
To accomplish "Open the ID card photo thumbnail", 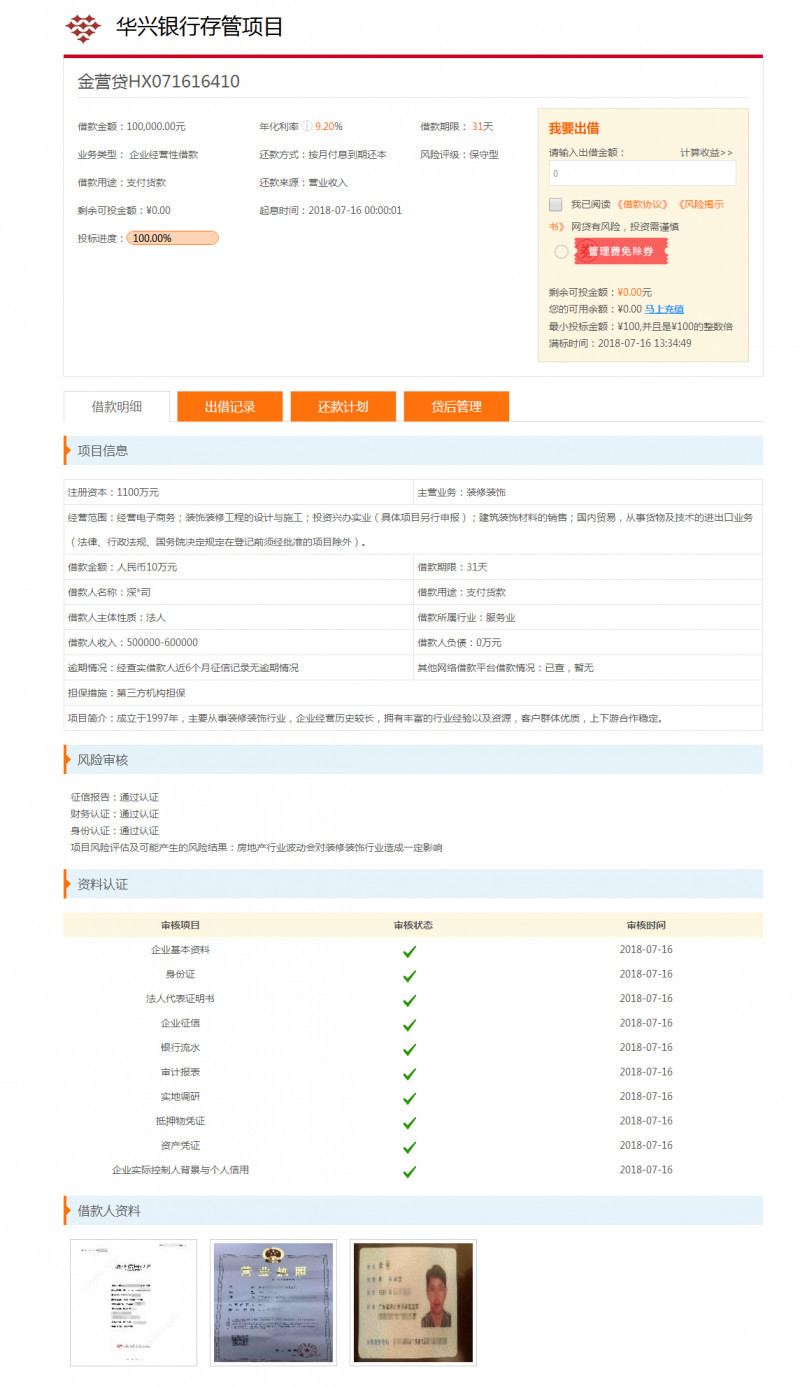I will (x=413, y=1302).
